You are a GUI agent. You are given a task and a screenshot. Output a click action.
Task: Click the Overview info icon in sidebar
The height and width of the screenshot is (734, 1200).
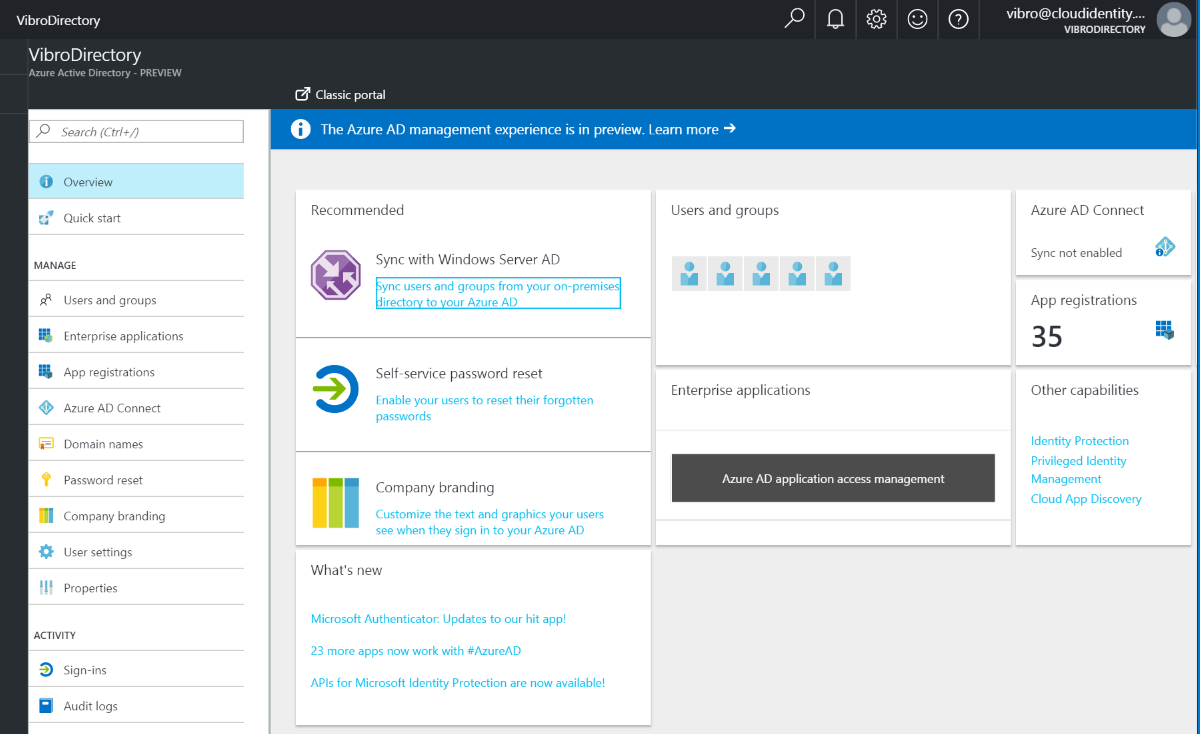click(45, 182)
